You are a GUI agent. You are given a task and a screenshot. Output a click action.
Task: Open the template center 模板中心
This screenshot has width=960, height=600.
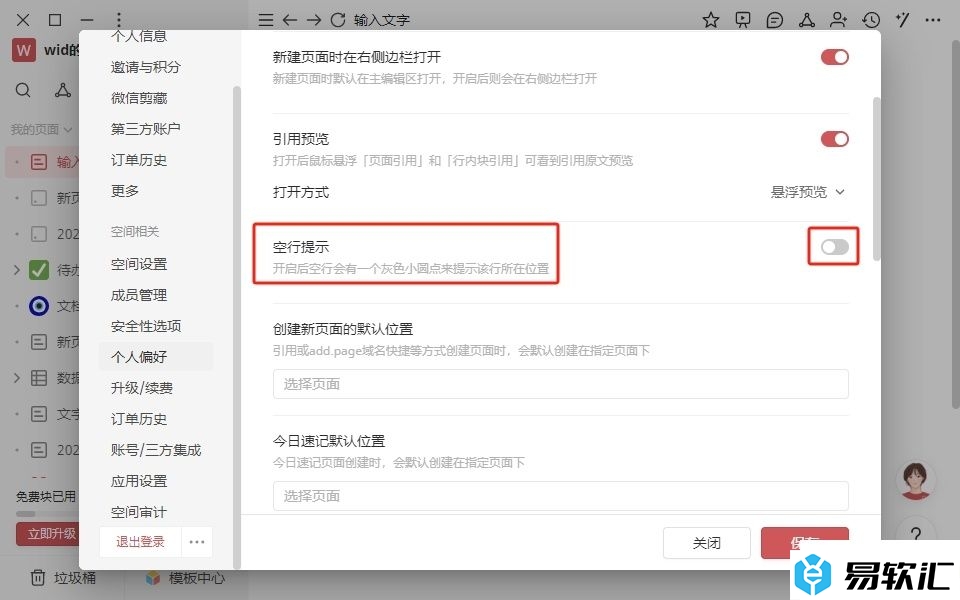click(186, 577)
